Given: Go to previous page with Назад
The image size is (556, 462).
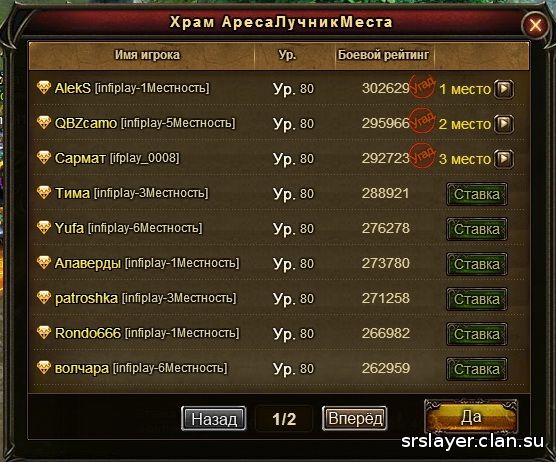Looking at the screenshot, I should pyautogui.click(x=213, y=418).
